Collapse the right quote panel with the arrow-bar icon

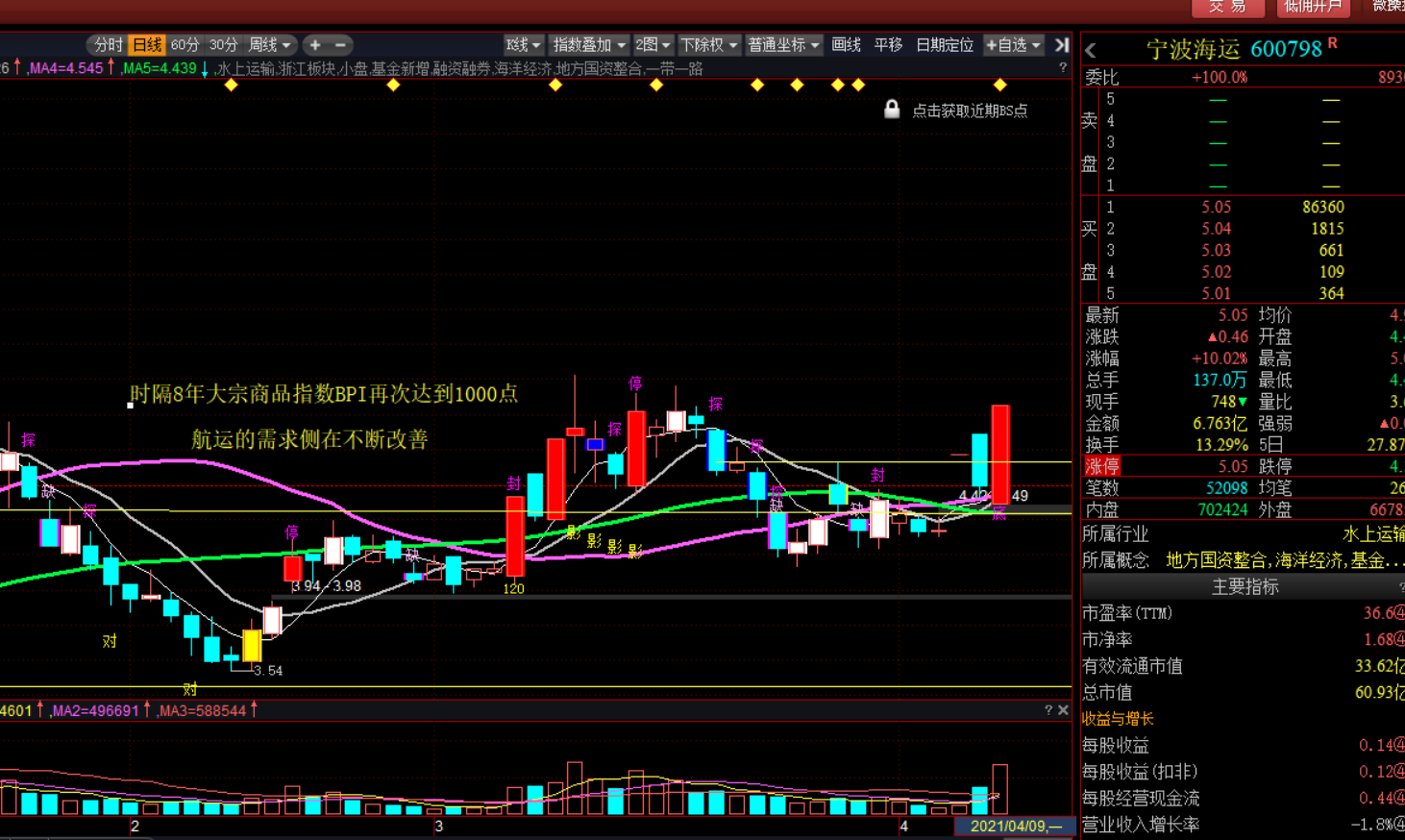click(x=1061, y=45)
